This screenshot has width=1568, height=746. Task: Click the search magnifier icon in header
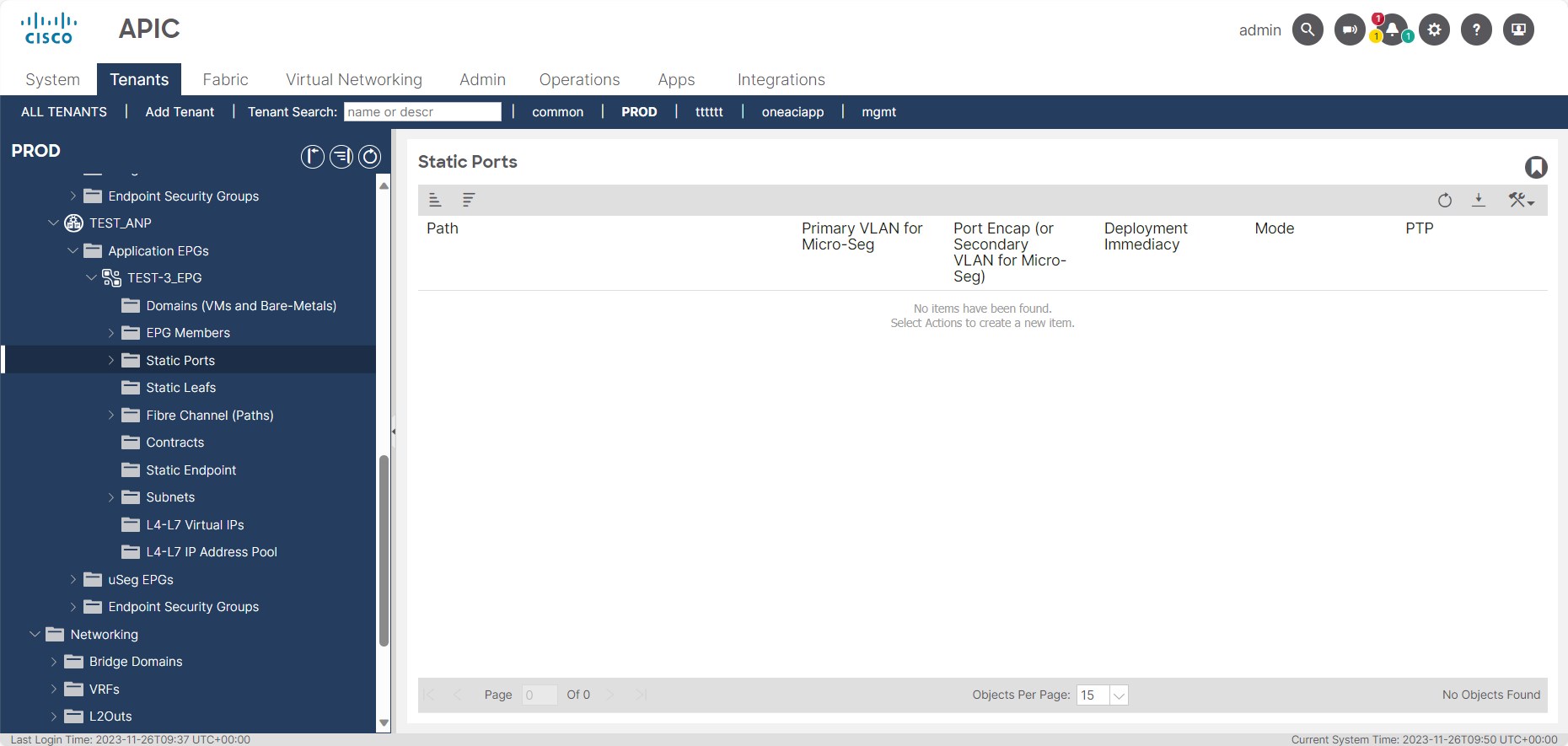point(1308,30)
